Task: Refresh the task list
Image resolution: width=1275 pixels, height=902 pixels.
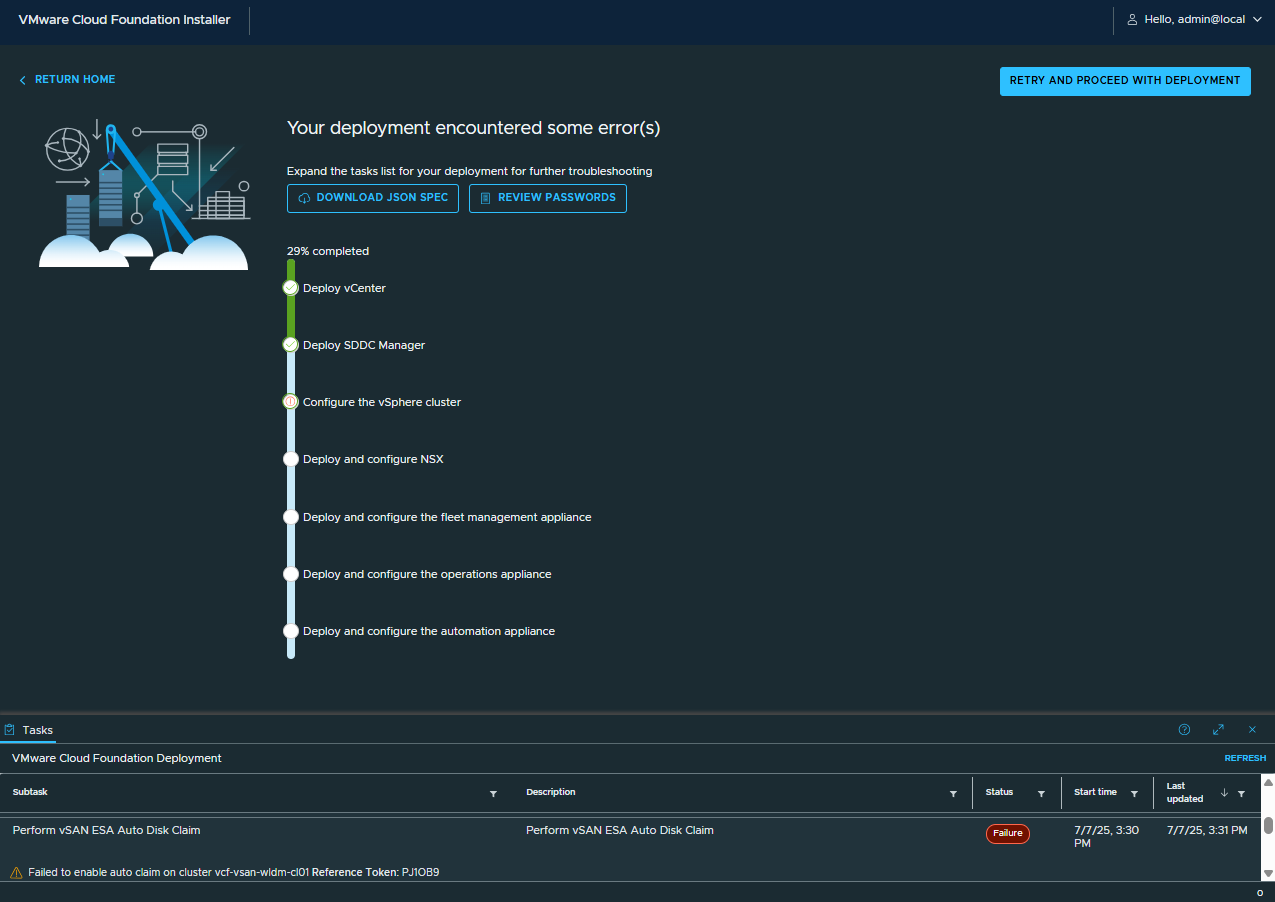Action: (x=1245, y=758)
